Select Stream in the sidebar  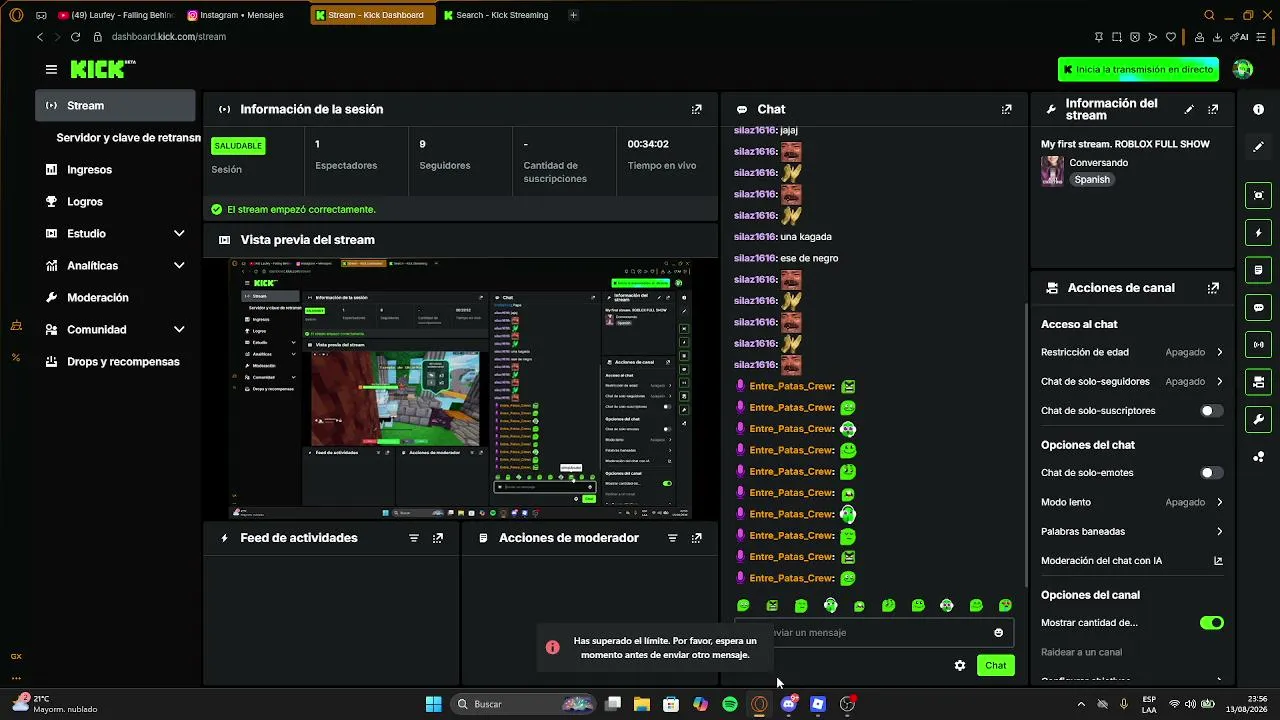tap(116, 106)
